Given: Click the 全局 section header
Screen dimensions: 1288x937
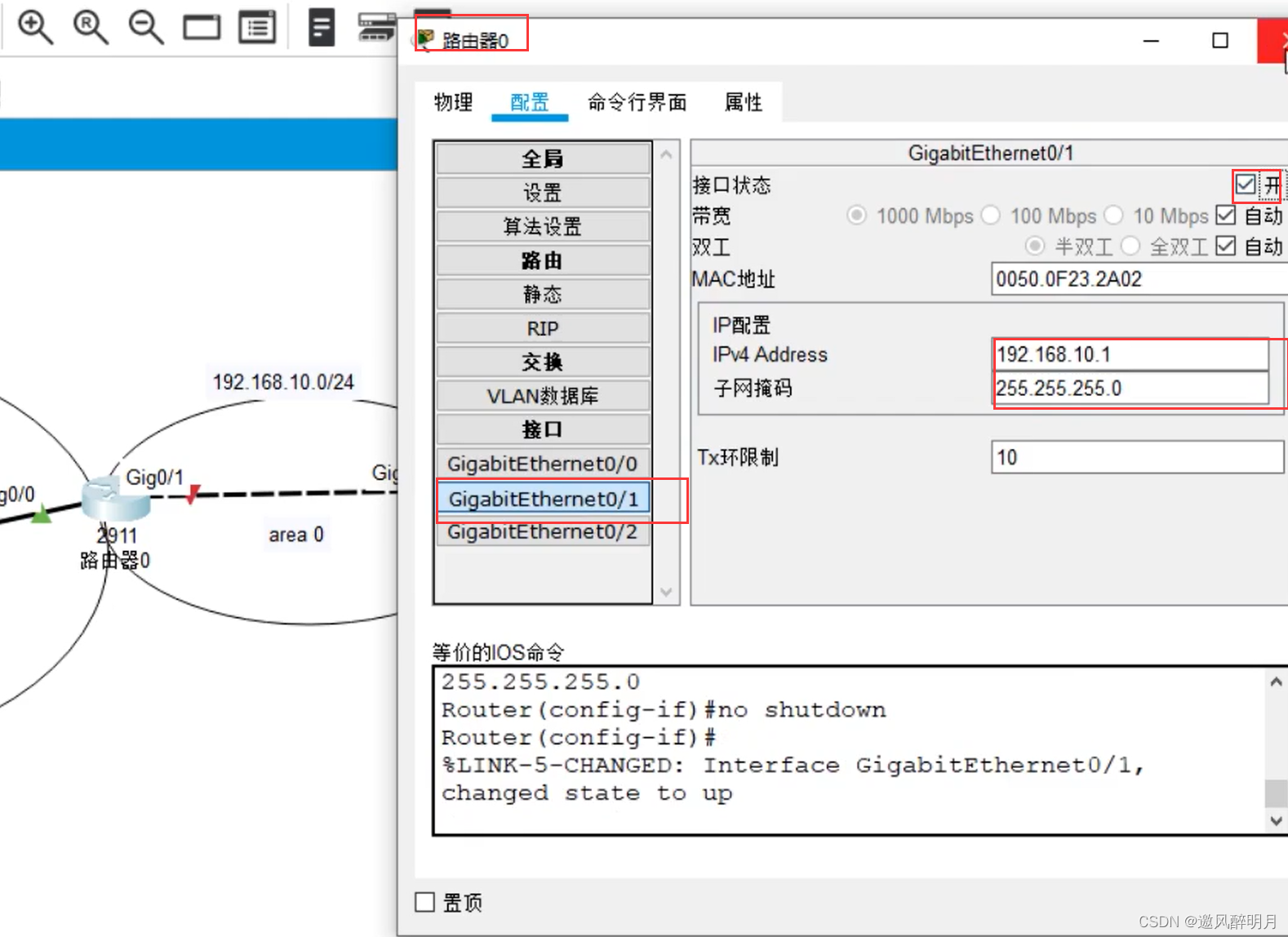Looking at the screenshot, I should click(x=543, y=158).
